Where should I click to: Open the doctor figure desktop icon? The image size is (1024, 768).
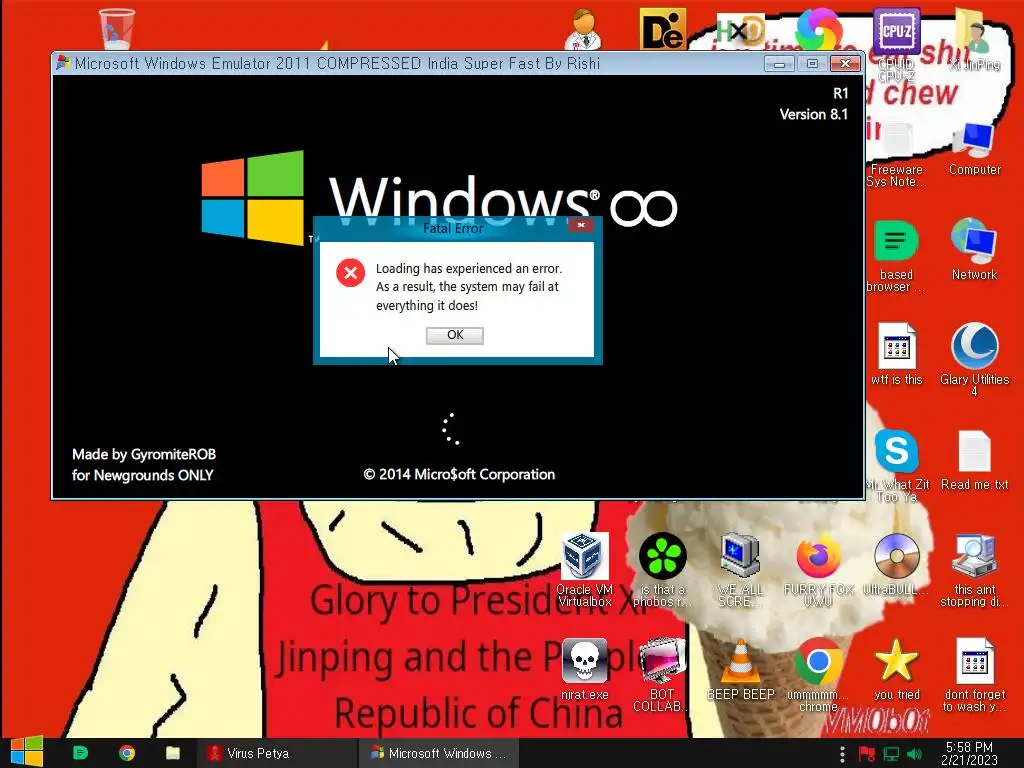point(583,29)
